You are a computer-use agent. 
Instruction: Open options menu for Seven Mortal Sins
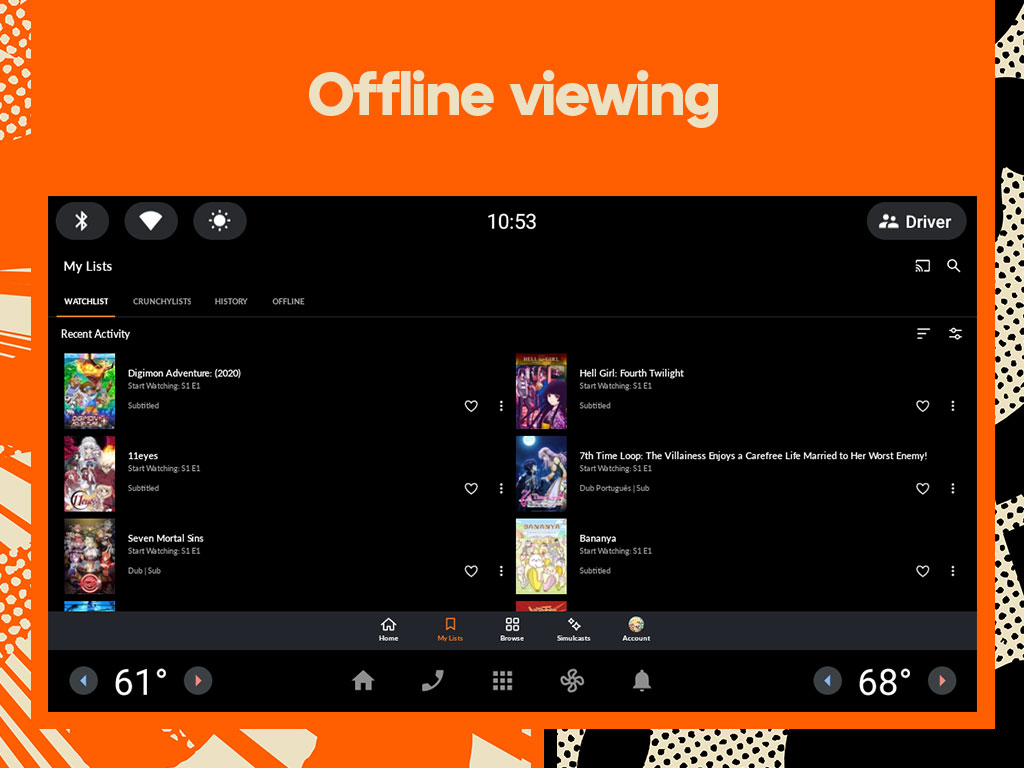coord(501,571)
